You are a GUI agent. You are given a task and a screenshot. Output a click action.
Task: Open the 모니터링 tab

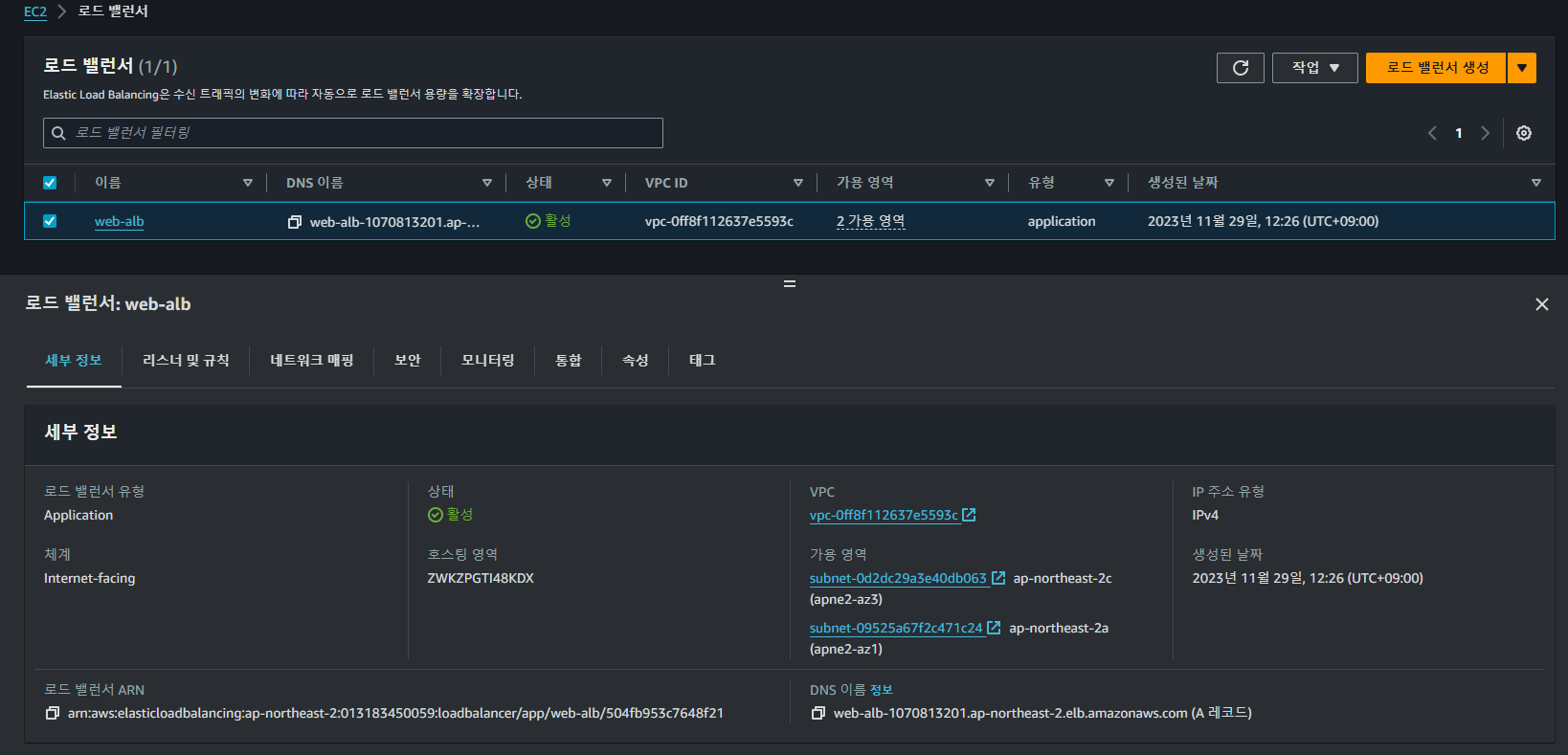click(488, 361)
